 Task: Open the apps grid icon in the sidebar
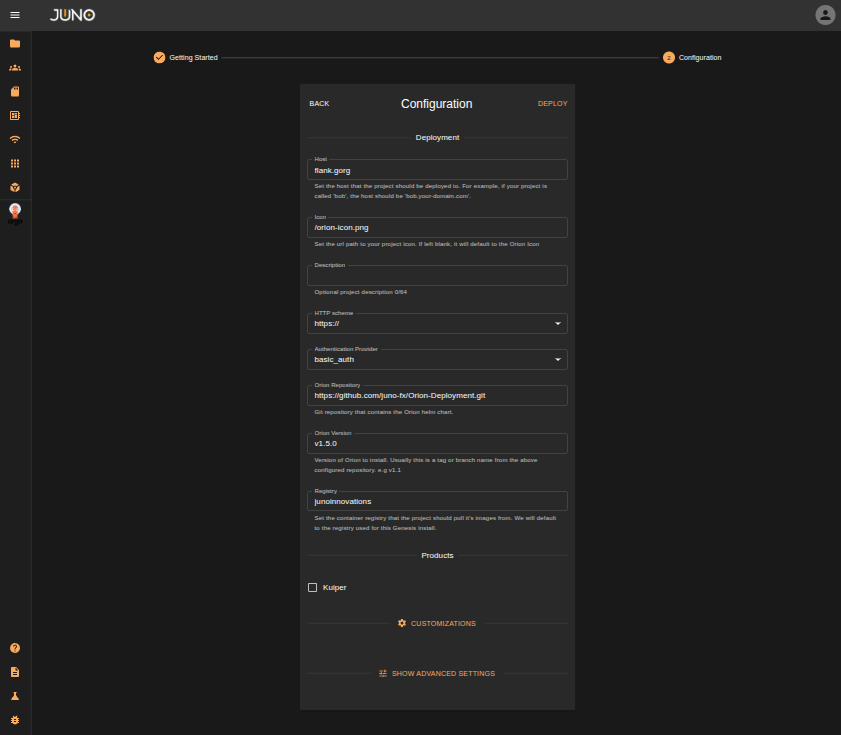pos(15,163)
